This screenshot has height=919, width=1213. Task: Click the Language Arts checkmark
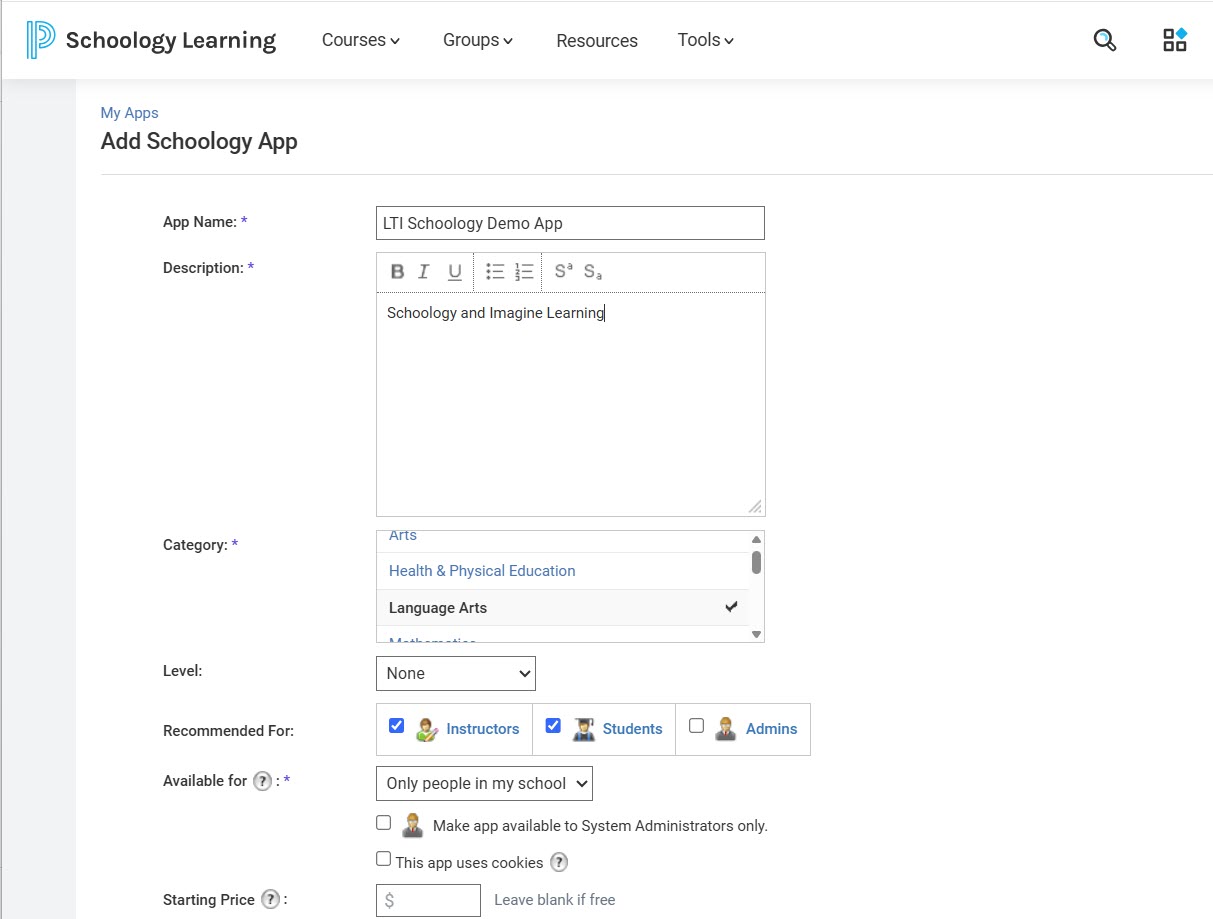point(732,607)
